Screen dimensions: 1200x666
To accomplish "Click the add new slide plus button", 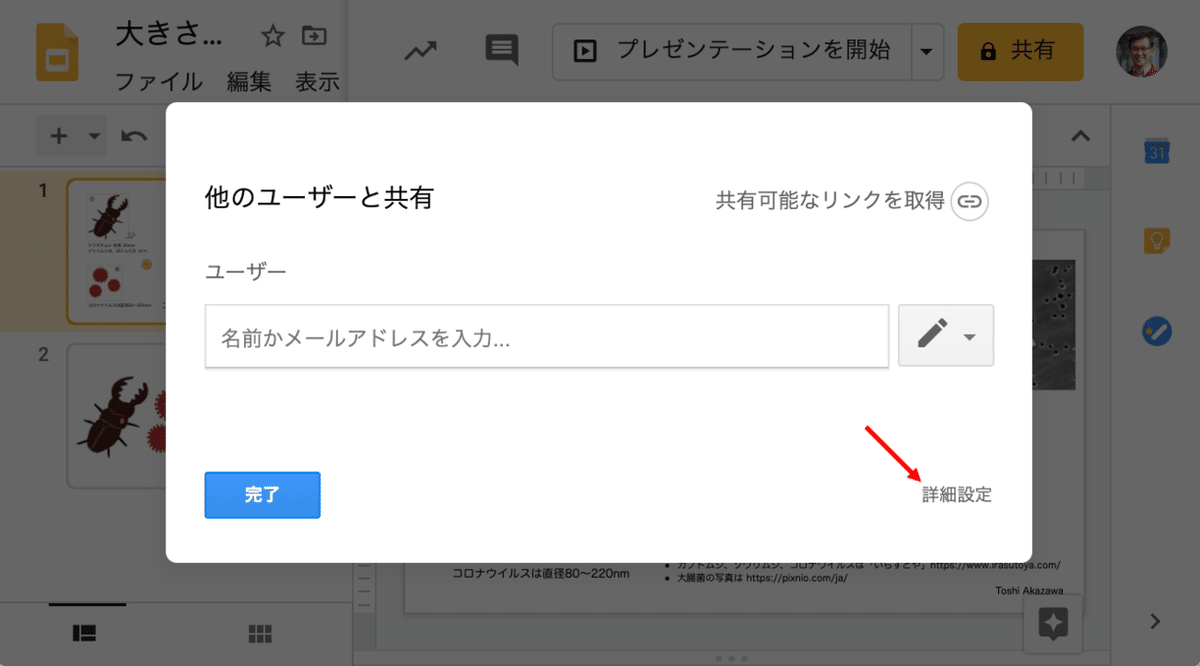I will 59,136.
